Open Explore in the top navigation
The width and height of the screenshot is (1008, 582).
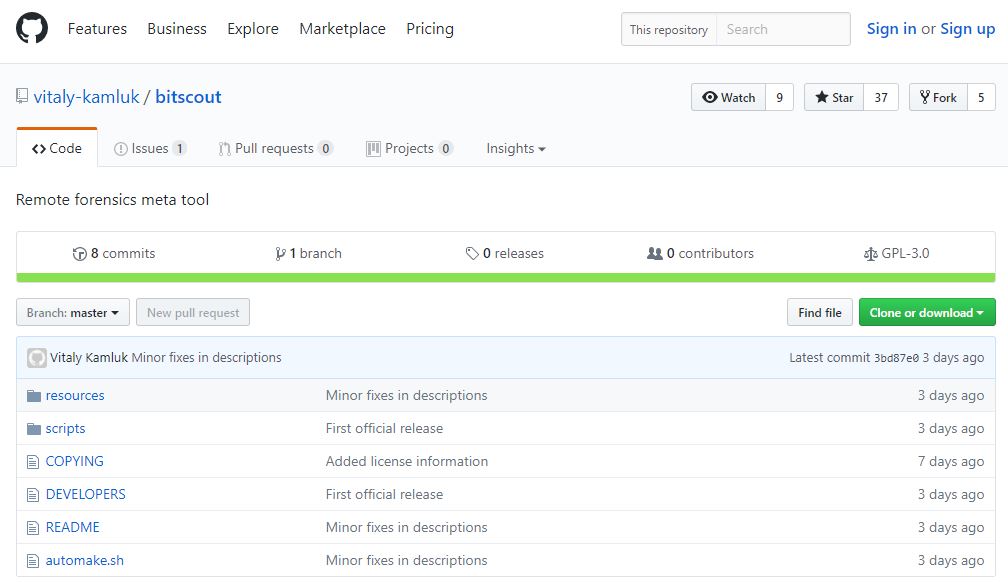pos(253,29)
